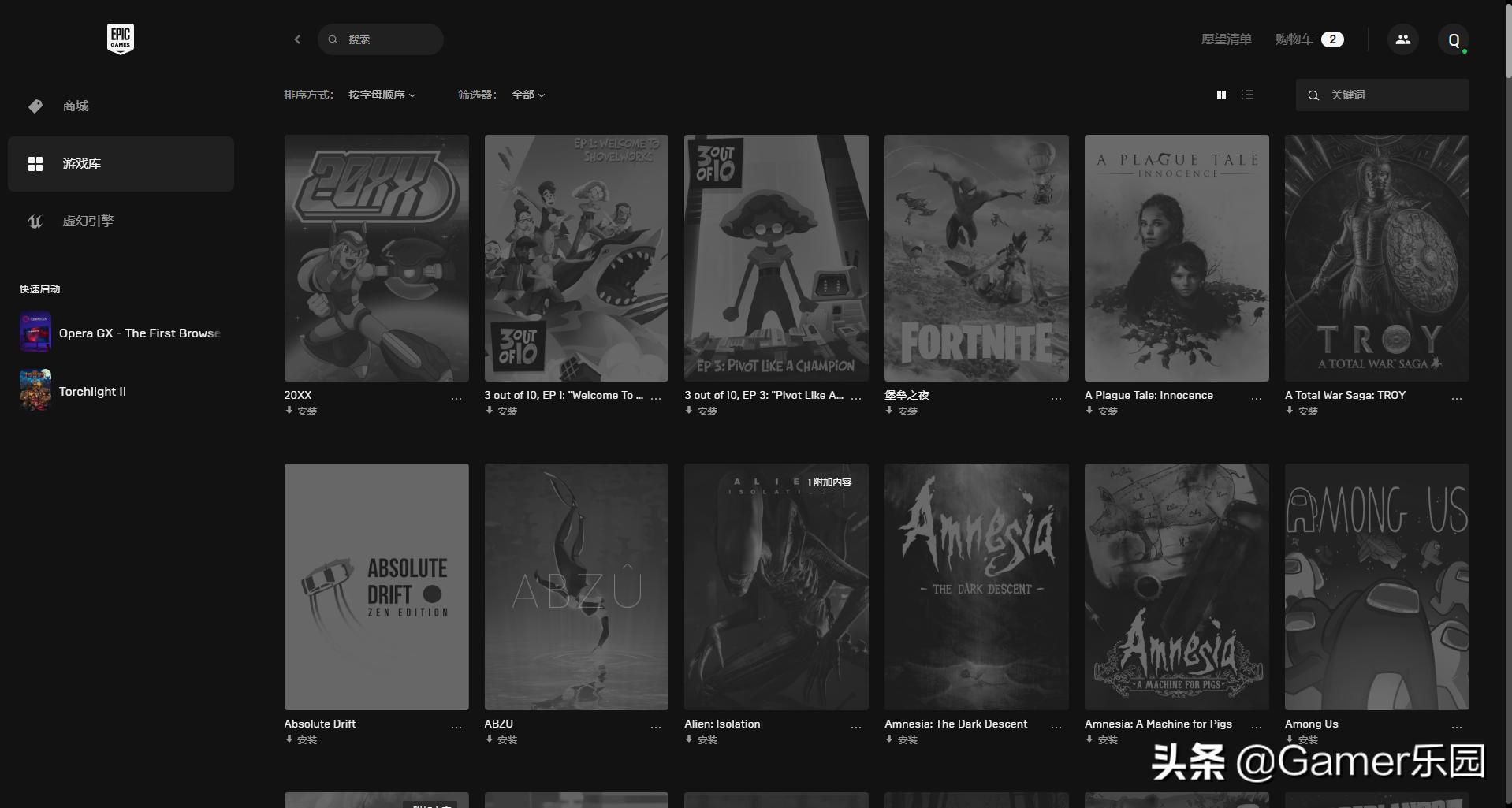This screenshot has height=808, width=1512.
Task: Open 3 out of 10 EP 1 options
Action: click(x=656, y=399)
